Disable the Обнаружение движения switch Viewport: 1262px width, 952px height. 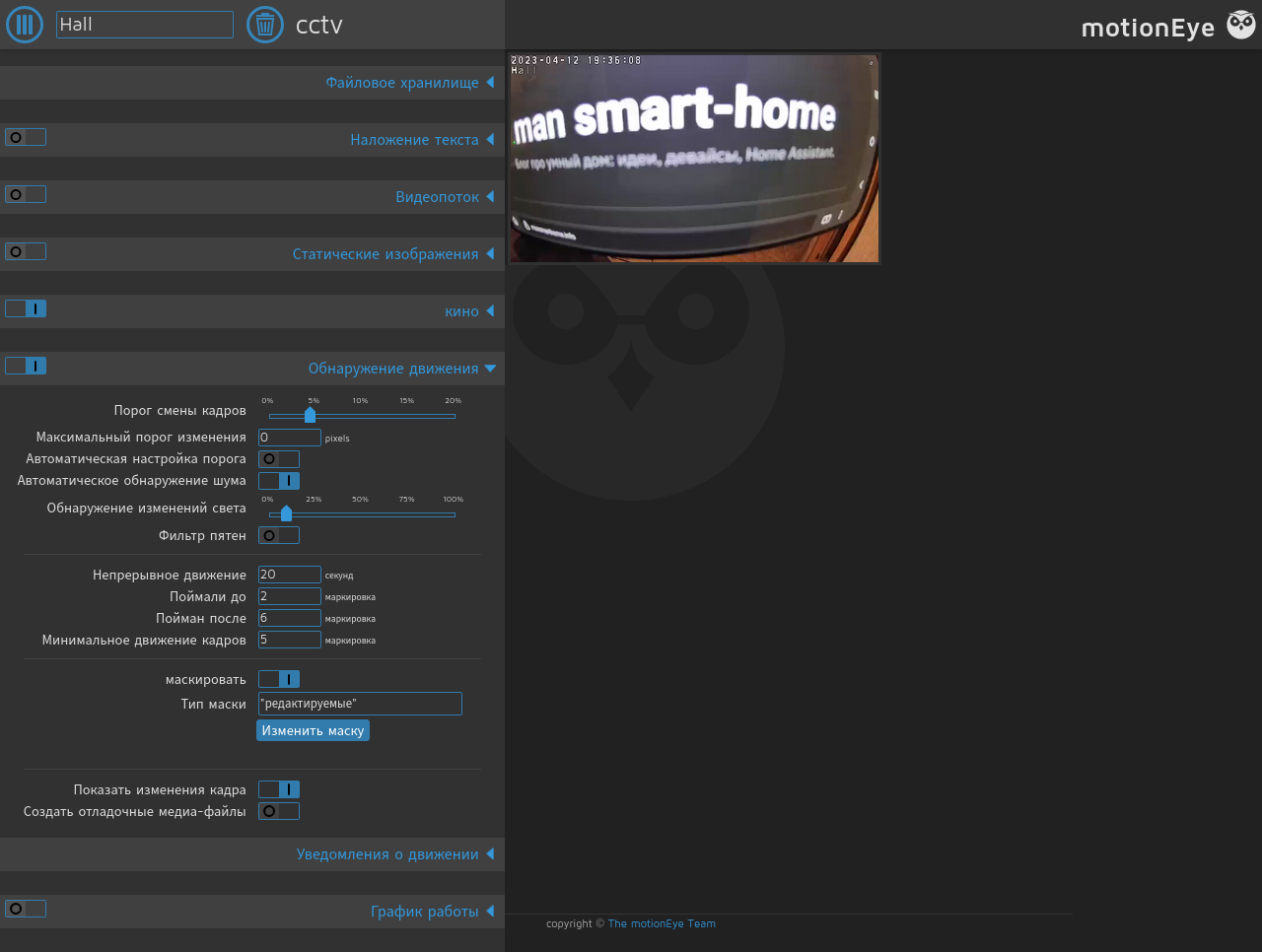click(26, 367)
